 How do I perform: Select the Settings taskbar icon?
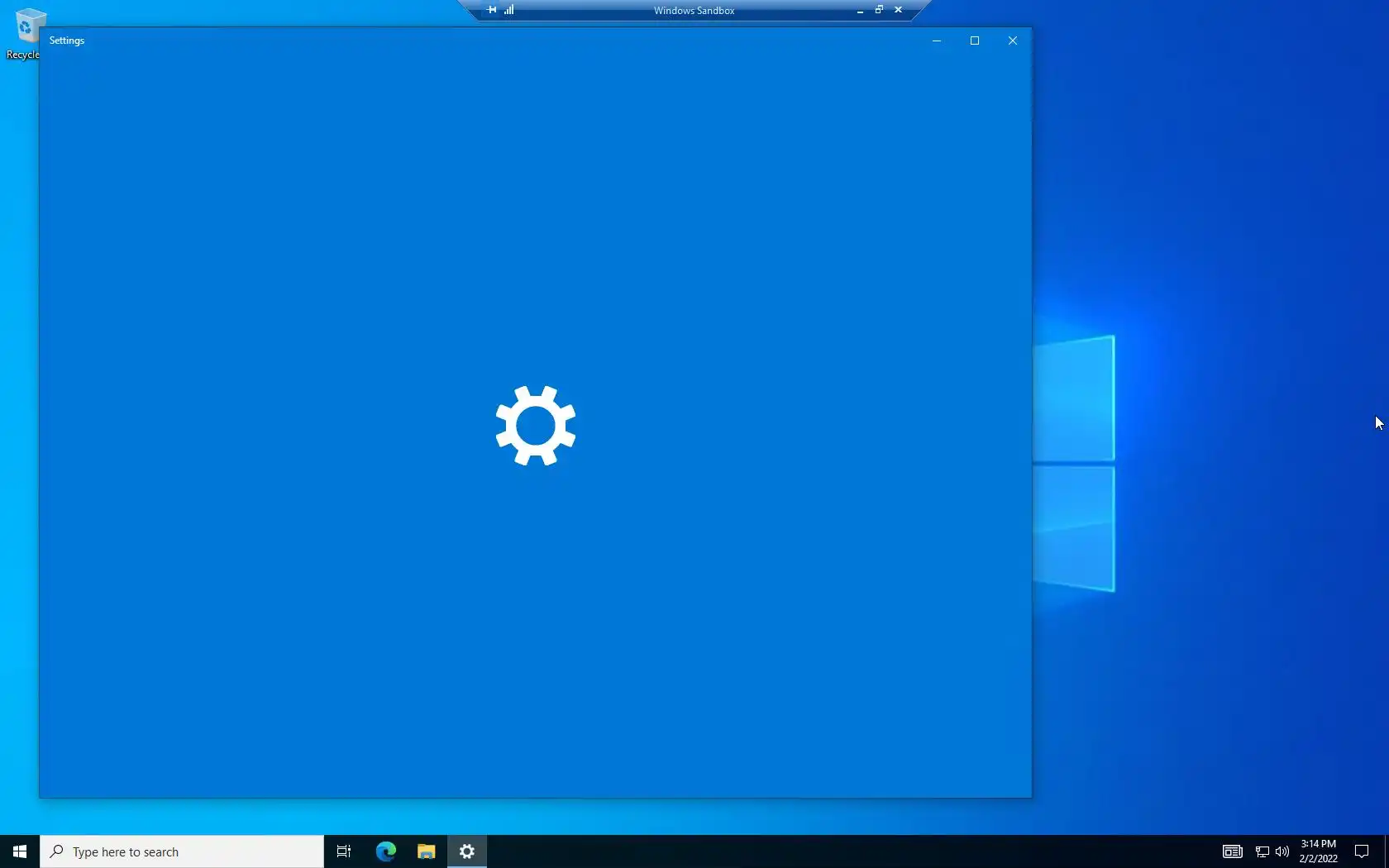(x=467, y=851)
